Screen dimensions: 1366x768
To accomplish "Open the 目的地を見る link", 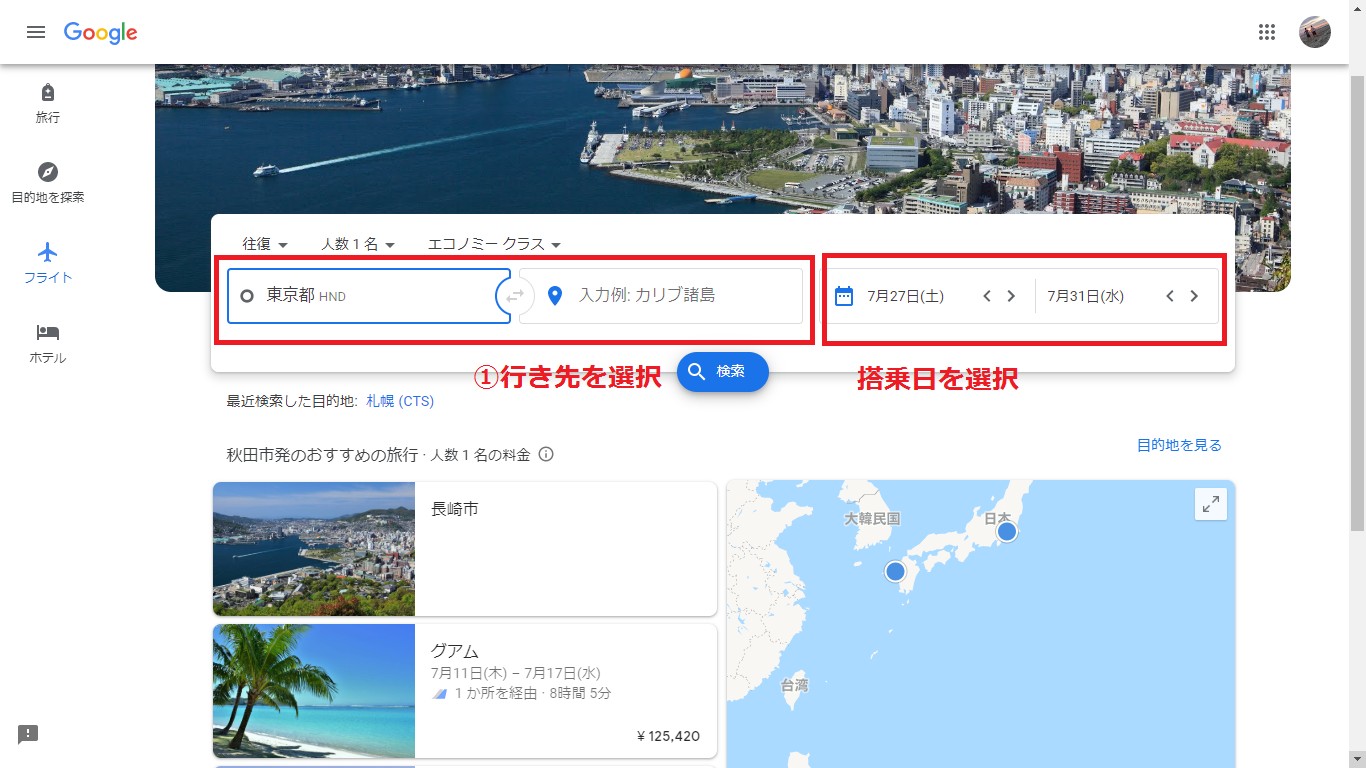I will [x=1179, y=445].
